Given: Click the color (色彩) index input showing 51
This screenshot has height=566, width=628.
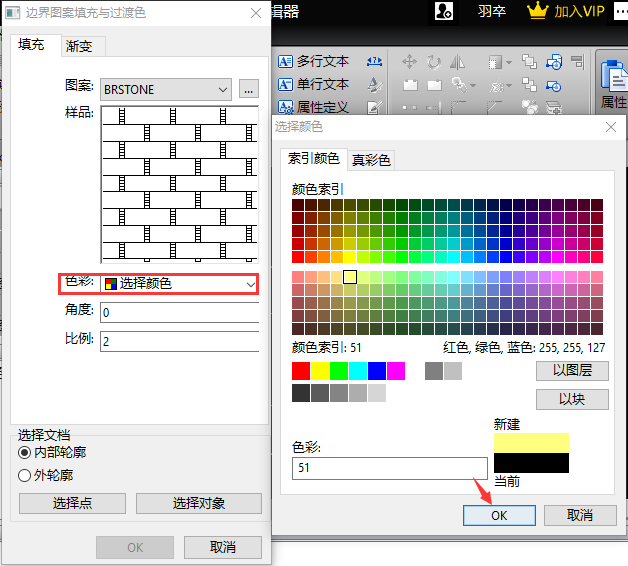Looking at the screenshot, I should 390,468.
